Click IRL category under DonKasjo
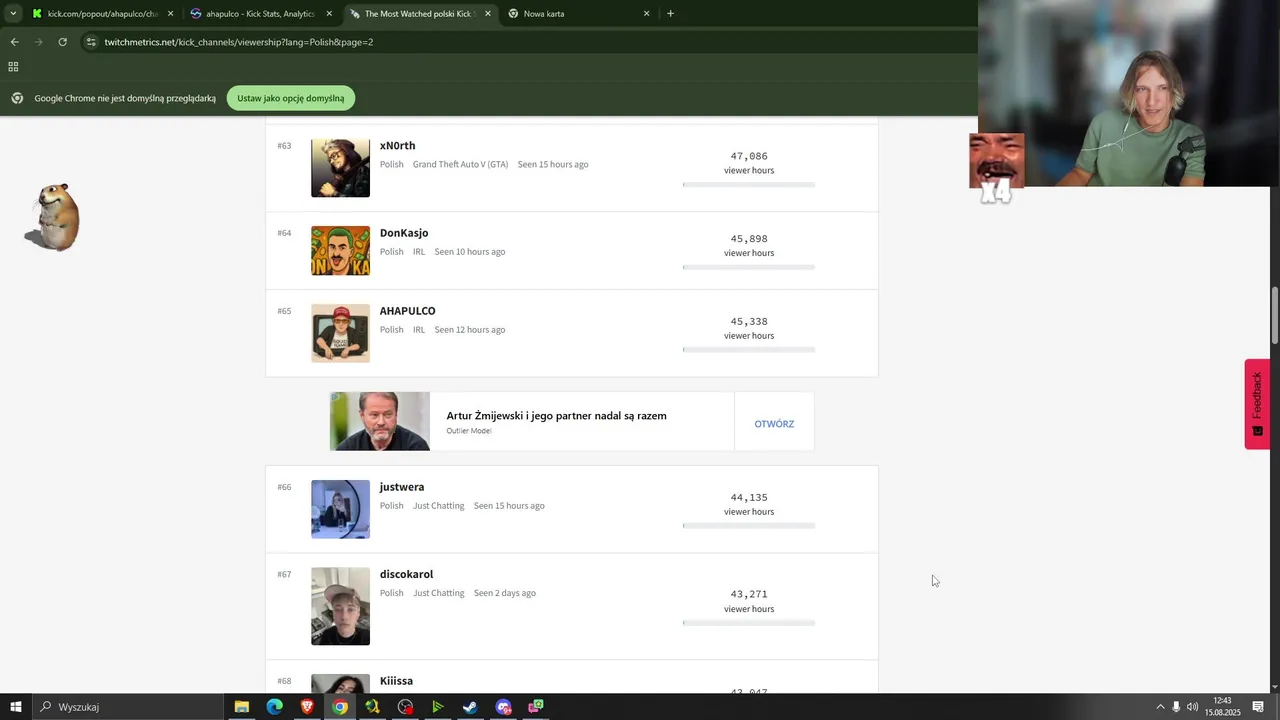Viewport: 1280px width, 720px height. coord(419,252)
